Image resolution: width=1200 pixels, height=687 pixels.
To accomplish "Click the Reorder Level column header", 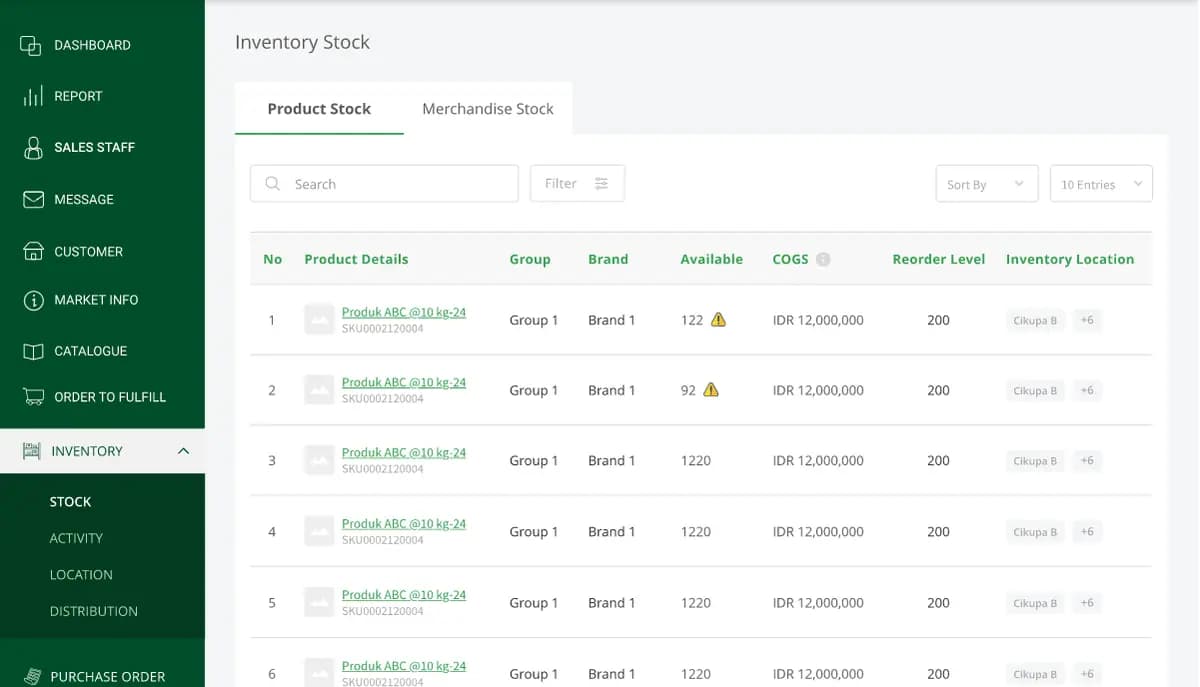I will [x=939, y=259].
